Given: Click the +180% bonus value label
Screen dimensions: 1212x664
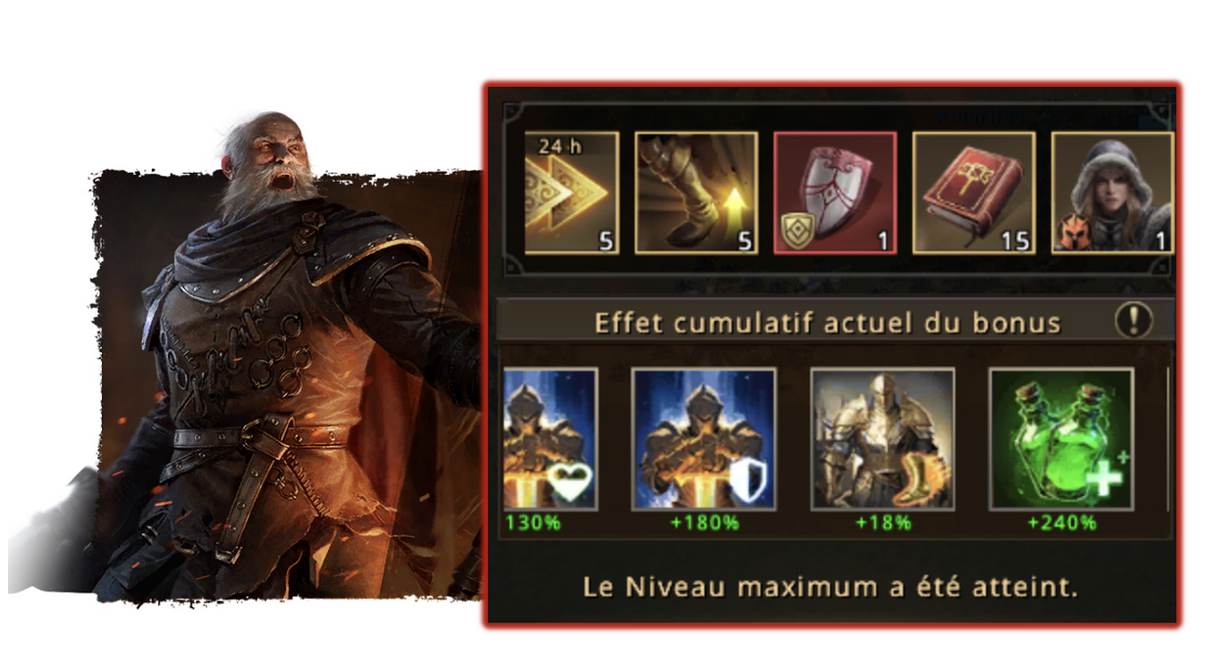Looking at the screenshot, I should [x=706, y=523].
